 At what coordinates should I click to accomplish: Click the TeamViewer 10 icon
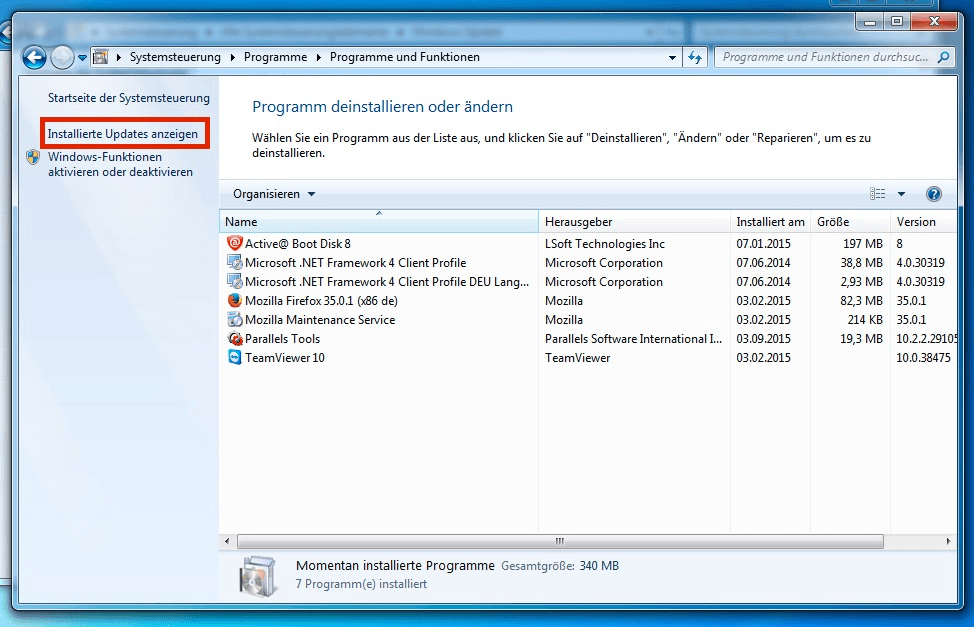tap(234, 357)
